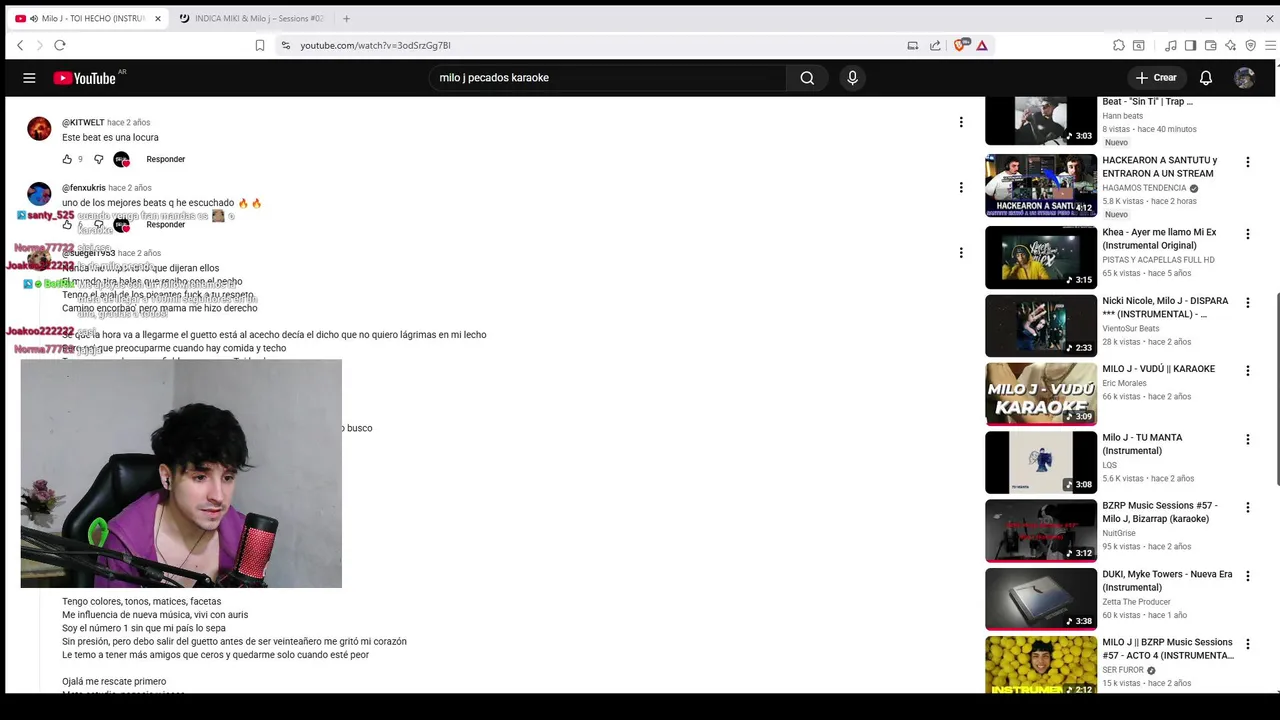Click the Crear button
Screen dimensions: 1280x720
point(1156,78)
